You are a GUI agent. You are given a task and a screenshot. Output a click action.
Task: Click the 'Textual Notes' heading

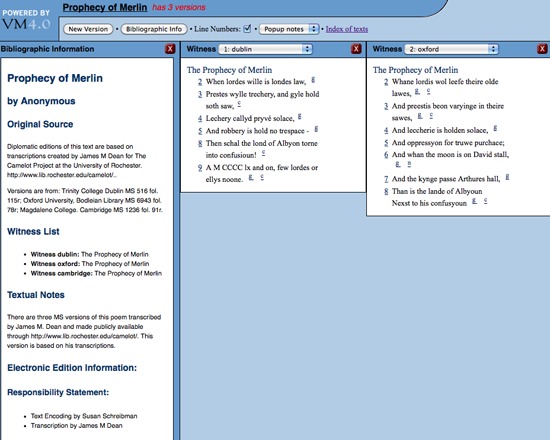pyautogui.click(x=36, y=295)
